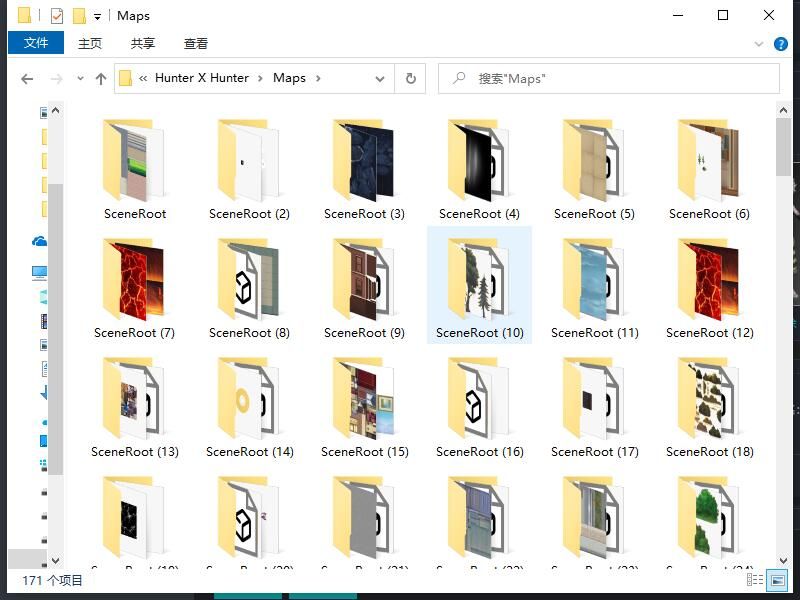Click the Back navigation arrow
The width and height of the screenshot is (800, 600).
[x=27, y=79]
